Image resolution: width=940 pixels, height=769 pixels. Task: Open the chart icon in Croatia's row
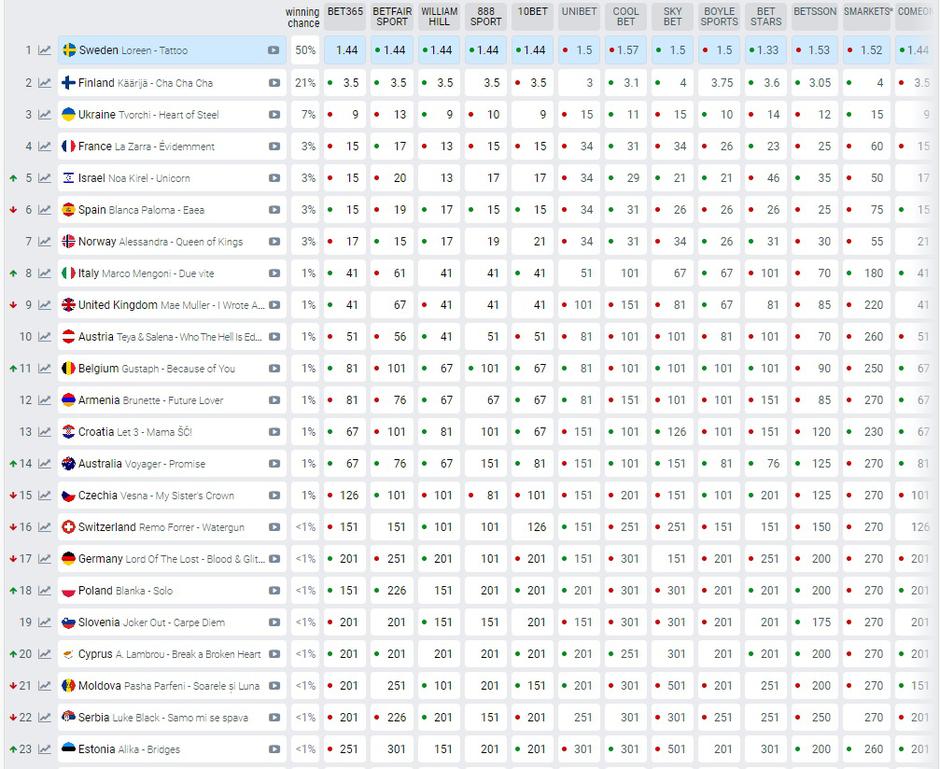[x=45, y=433]
